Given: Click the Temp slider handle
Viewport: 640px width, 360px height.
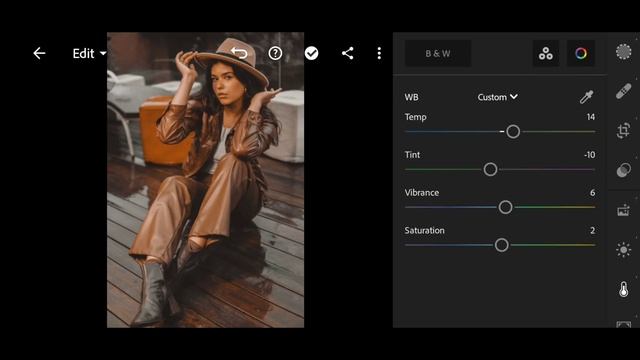Looking at the screenshot, I should coord(513,131).
